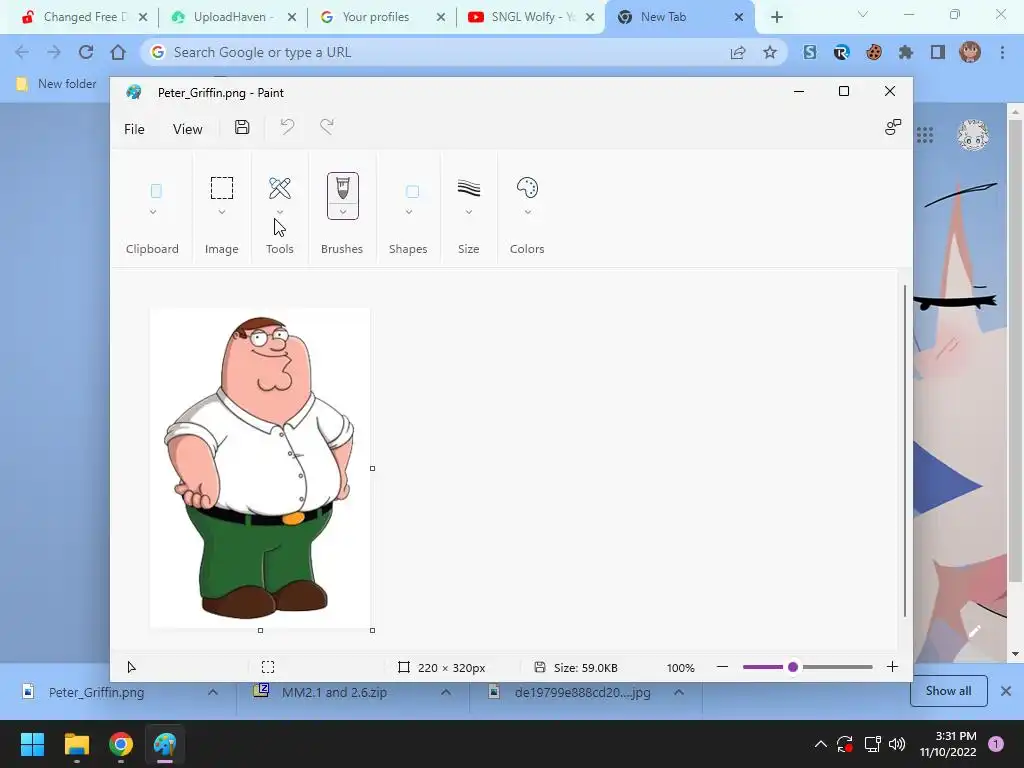Click the zoom slider handle in Paint
Image resolution: width=1024 pixels, height=768 pixels.
(x=793, y=667)
